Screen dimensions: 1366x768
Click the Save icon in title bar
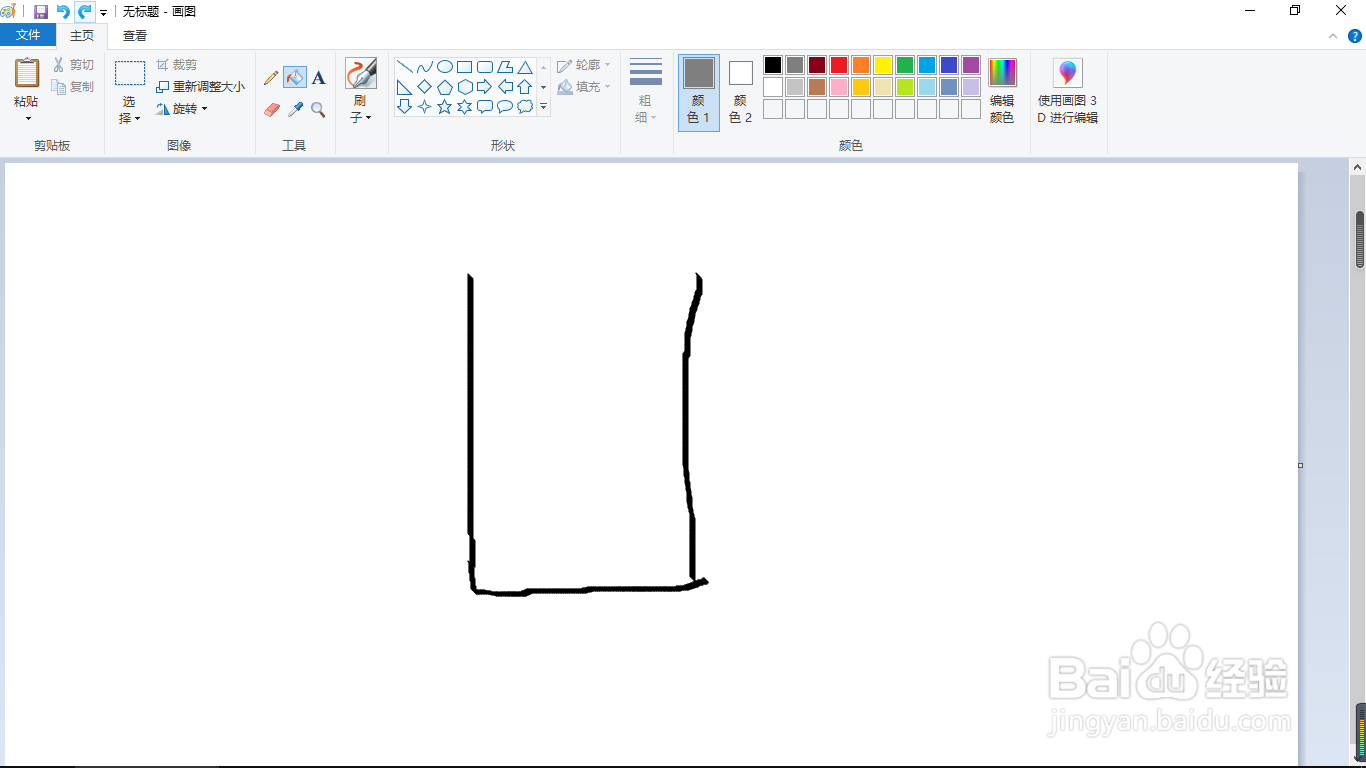click(41, 11)
